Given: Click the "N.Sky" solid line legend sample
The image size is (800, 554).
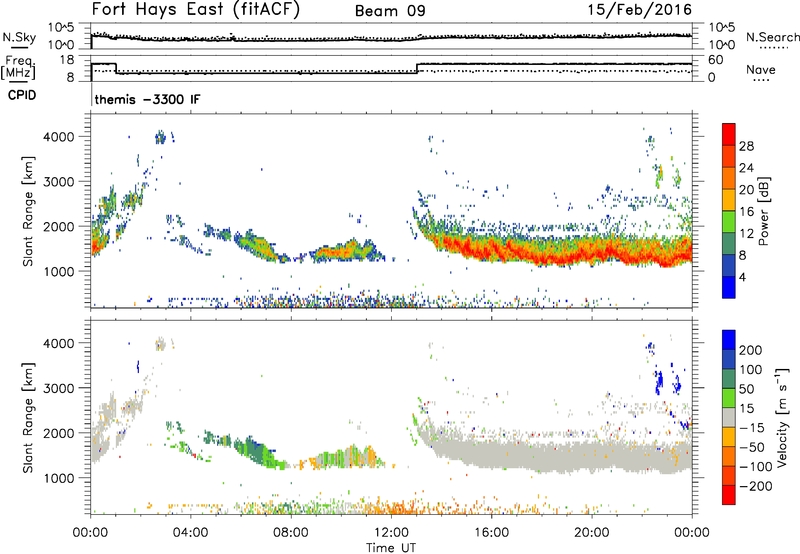Looking at the screenshot, I should tap(19, 47).
